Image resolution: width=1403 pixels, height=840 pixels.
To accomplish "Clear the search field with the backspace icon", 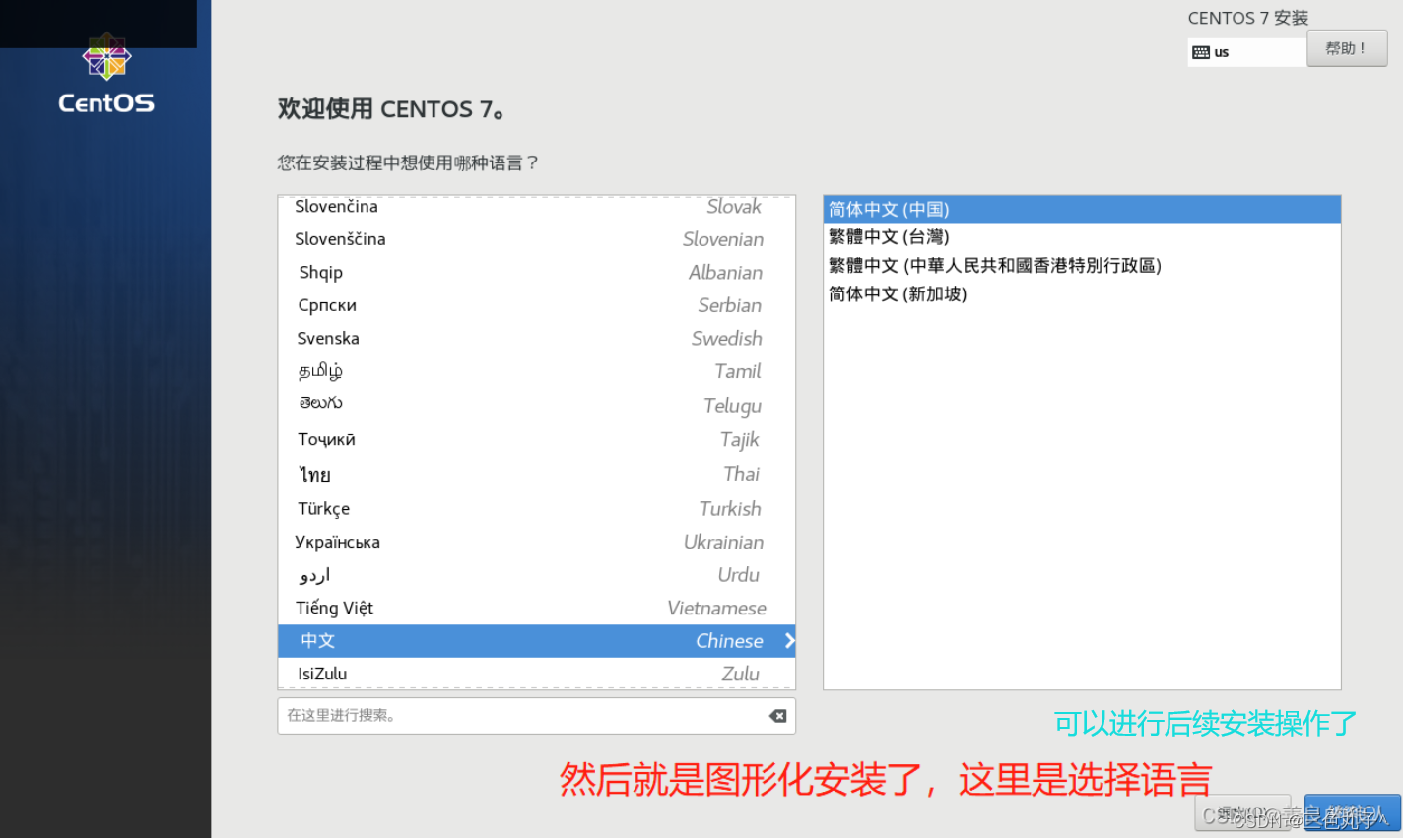I will (x=777, y=716).
